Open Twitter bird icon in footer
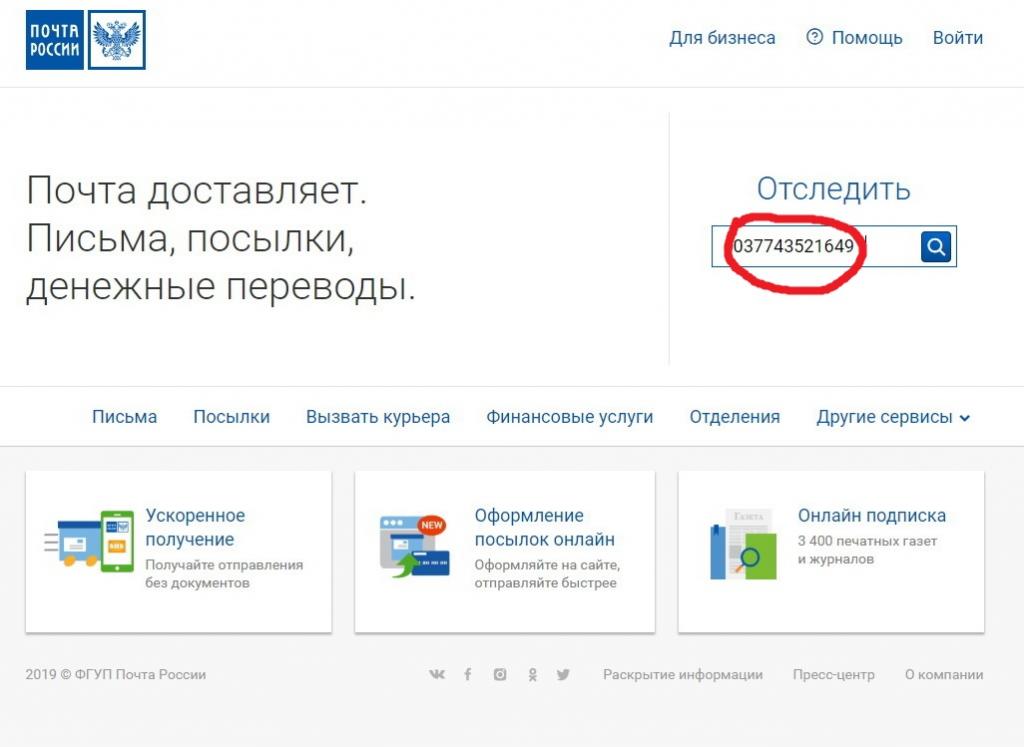1024x747 pixels. click(x=563, y=675)
